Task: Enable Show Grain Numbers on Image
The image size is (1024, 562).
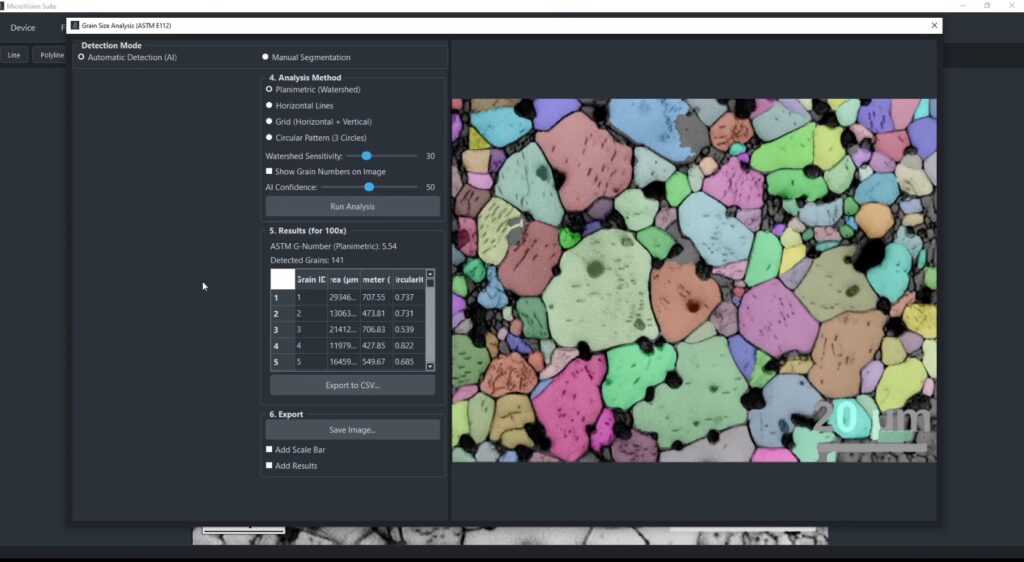Action: click(269, 171)
